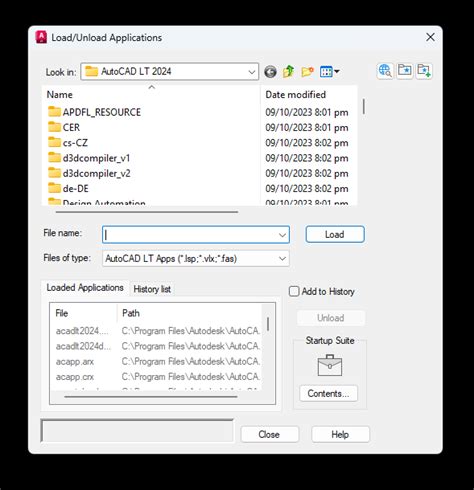Click the d3dcompiler_v1 folder name
The height and width of the screenshot is (490, 474).
[96, 158]
